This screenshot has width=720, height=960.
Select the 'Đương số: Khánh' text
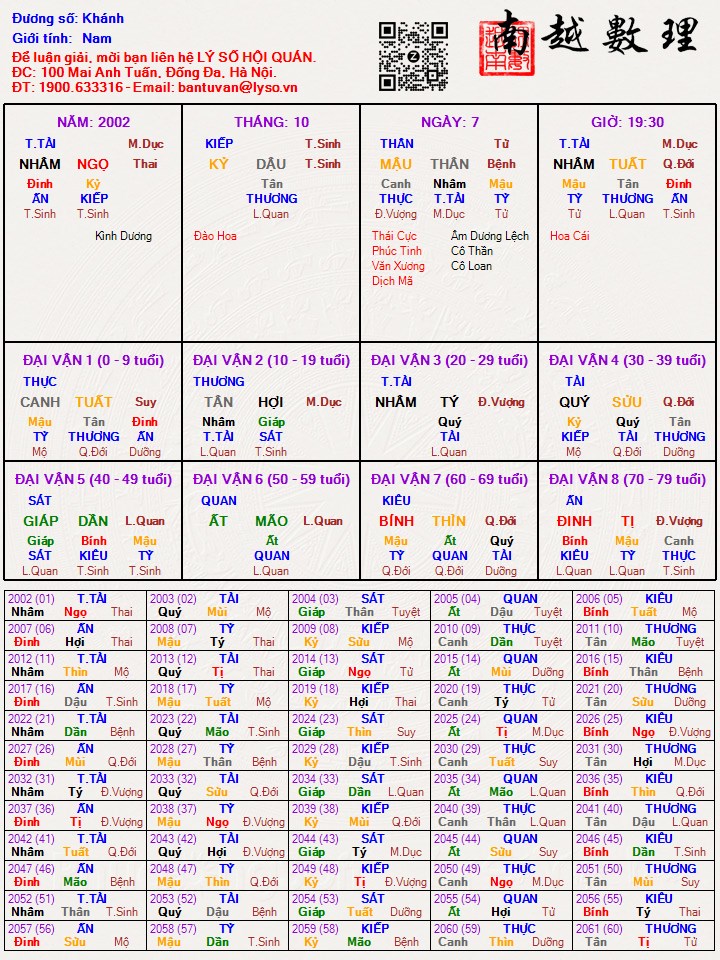coord(68,18)
